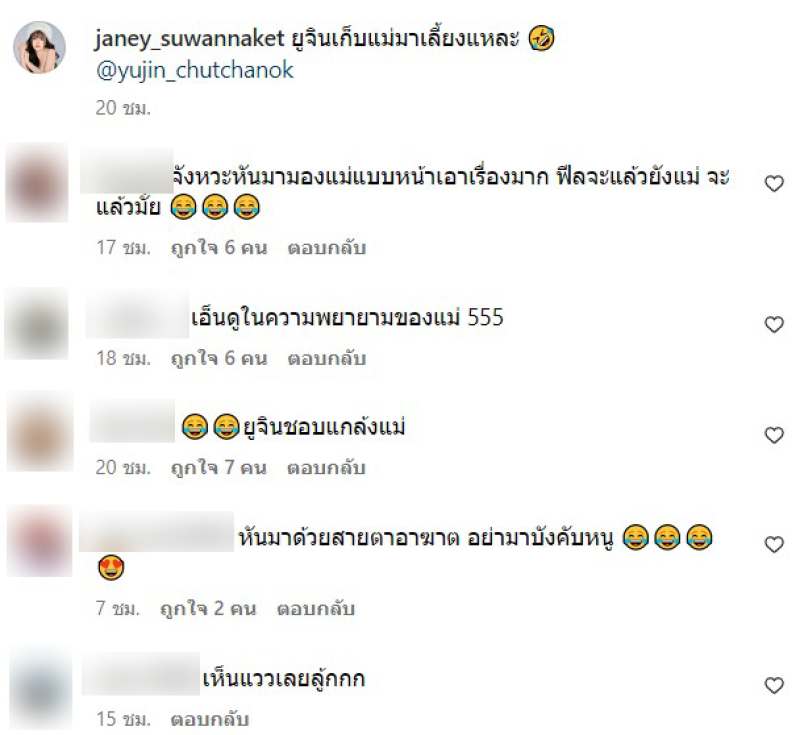
Task: Heart the เห็นแววเลยลูกกก comment
Action: point(774,685)
